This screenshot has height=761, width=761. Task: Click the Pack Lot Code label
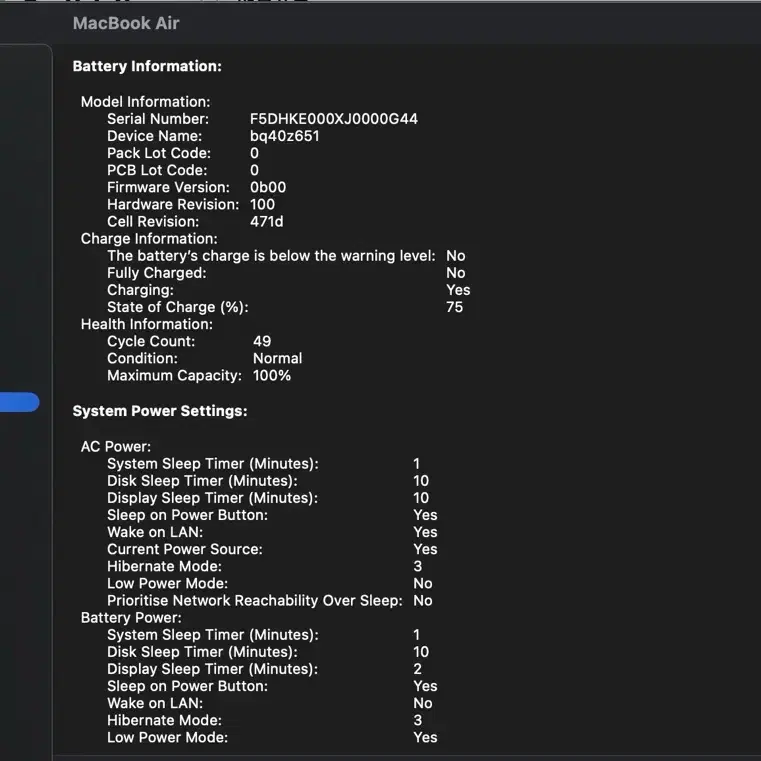(159, 153)
